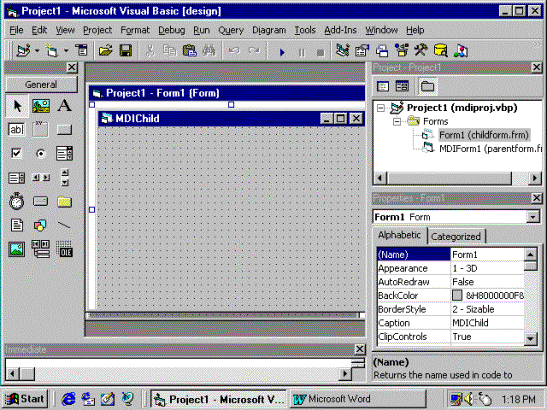Launch Internet Explorer from quick launch
The width and height of the screenshot is (547, 410).
pos(68,399)
